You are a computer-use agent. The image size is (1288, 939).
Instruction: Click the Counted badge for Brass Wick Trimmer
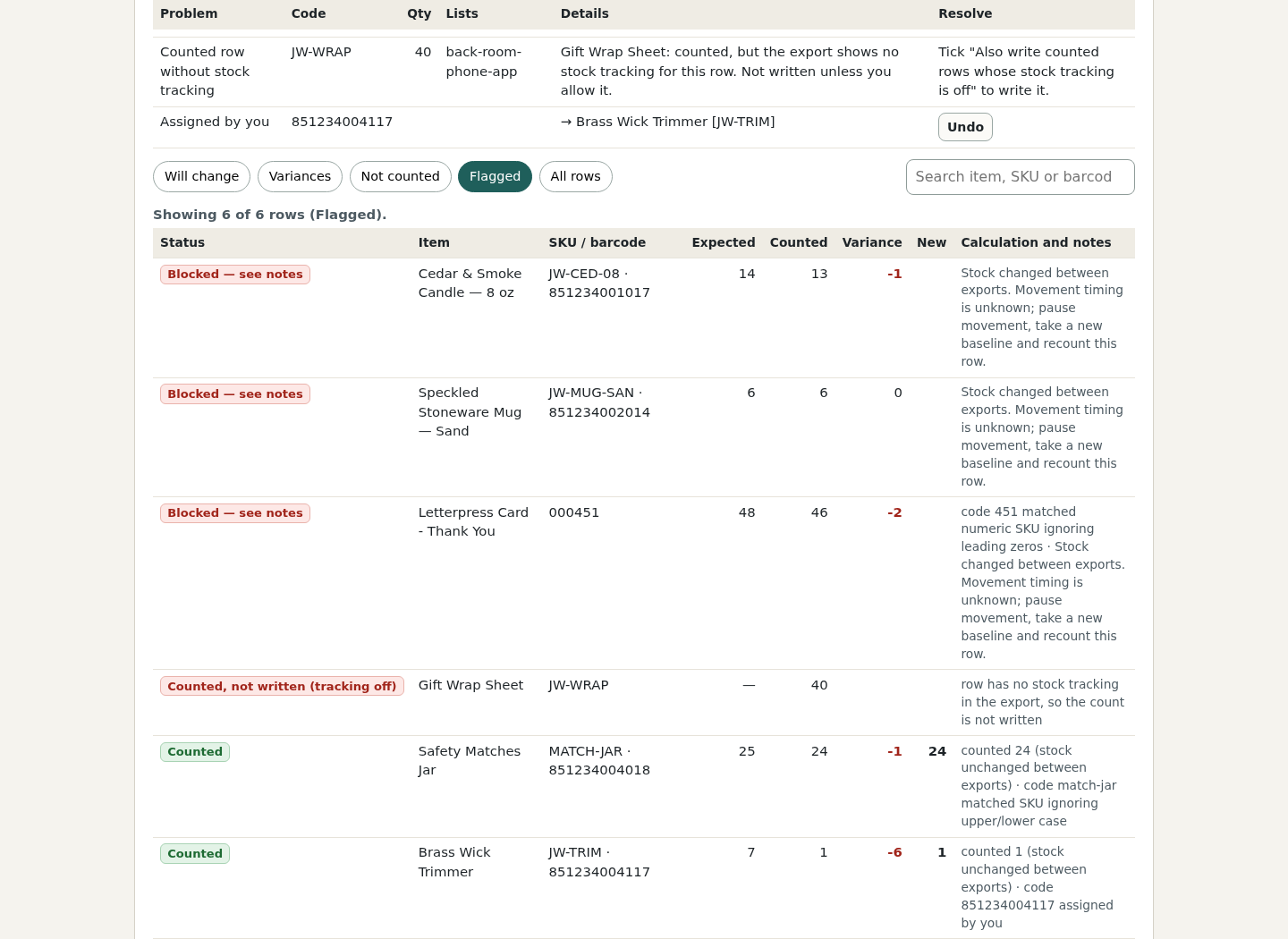pos(195,854)
